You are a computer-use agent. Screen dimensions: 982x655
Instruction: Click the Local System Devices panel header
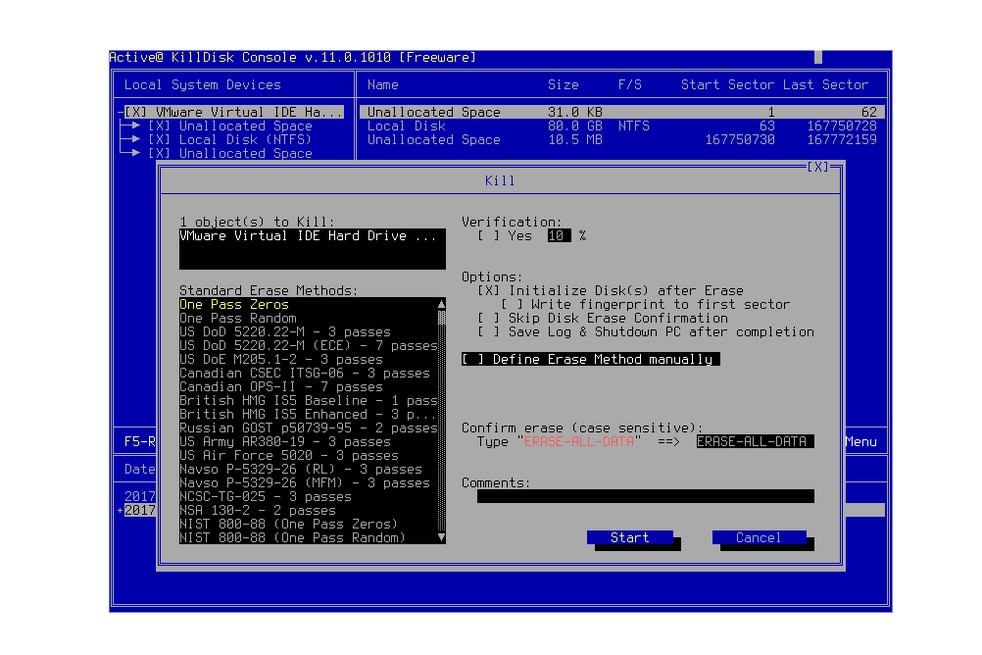coord(202,85)
